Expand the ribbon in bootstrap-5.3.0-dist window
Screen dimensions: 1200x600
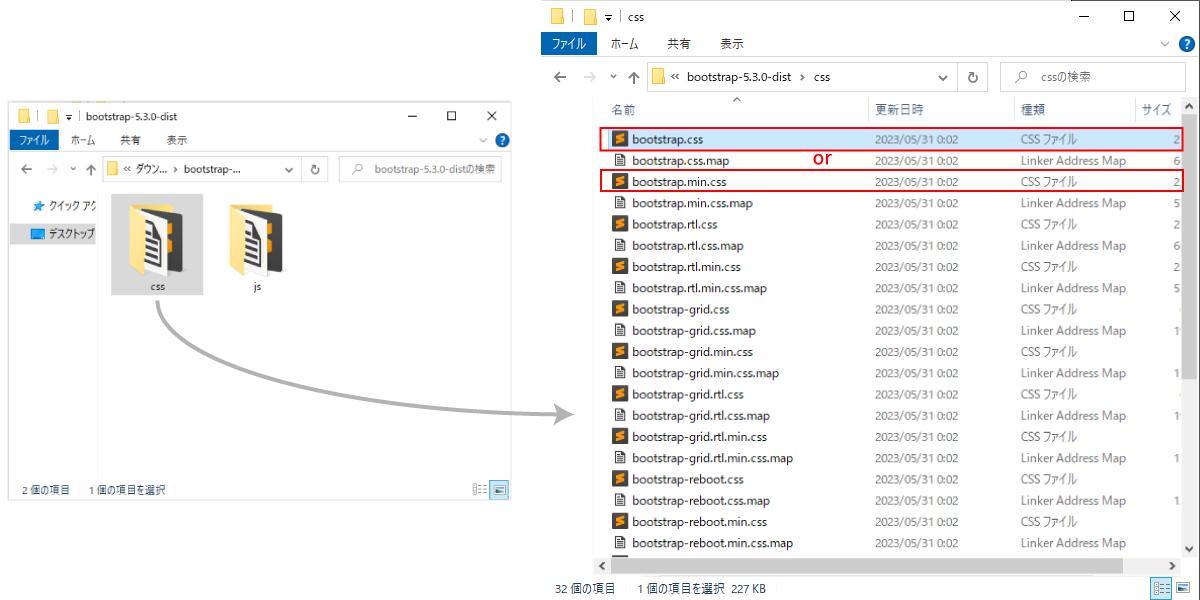484,140
